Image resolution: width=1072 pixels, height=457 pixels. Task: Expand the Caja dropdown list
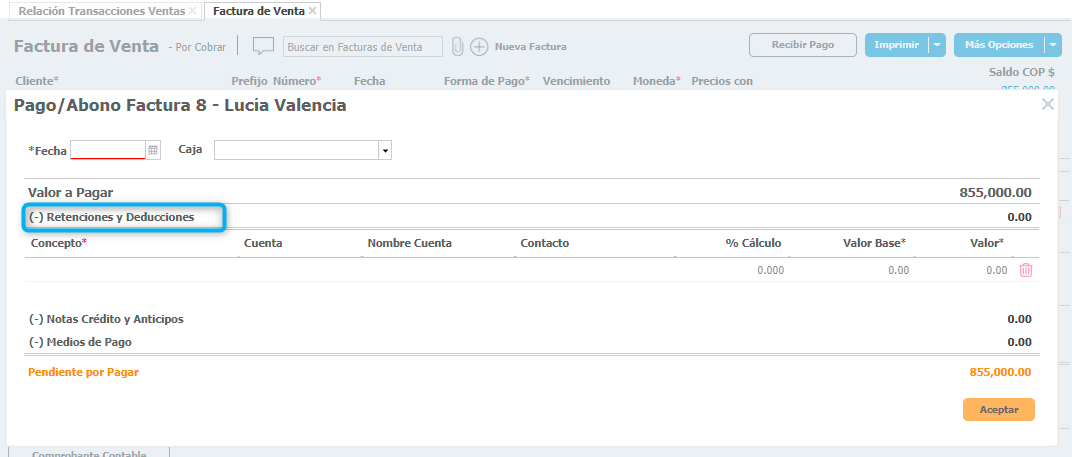[x=385, y=150]
